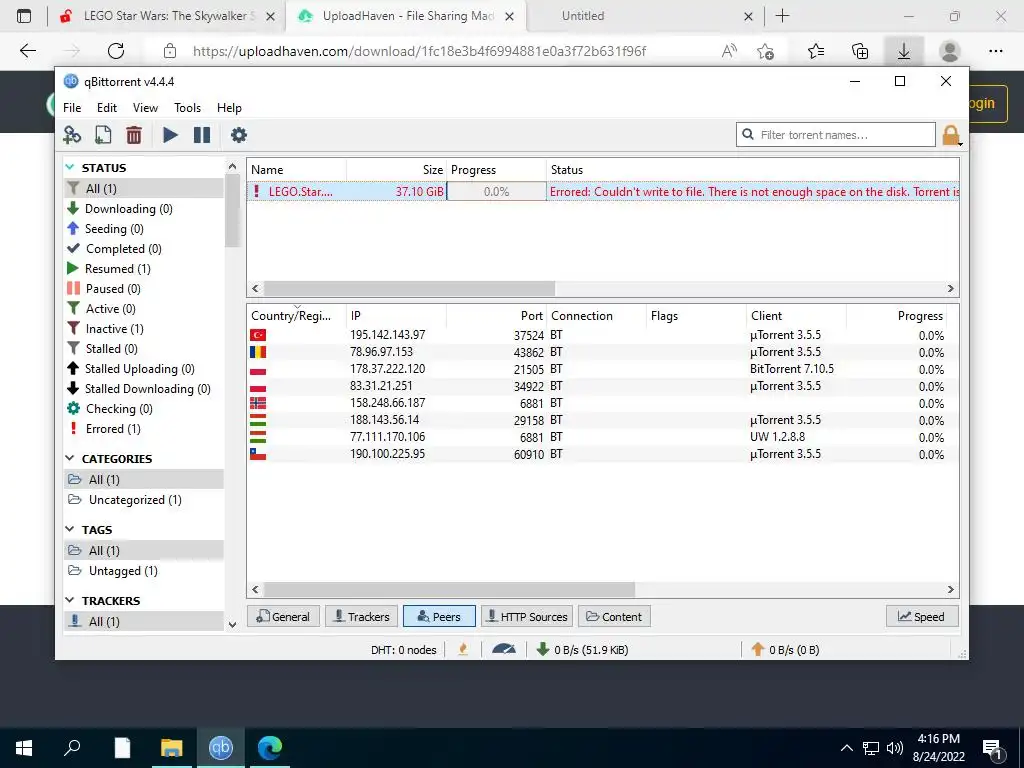
Task: Filter by Stalled Uploading (0)
Action: pyautogui.click(x=144, y=369)
